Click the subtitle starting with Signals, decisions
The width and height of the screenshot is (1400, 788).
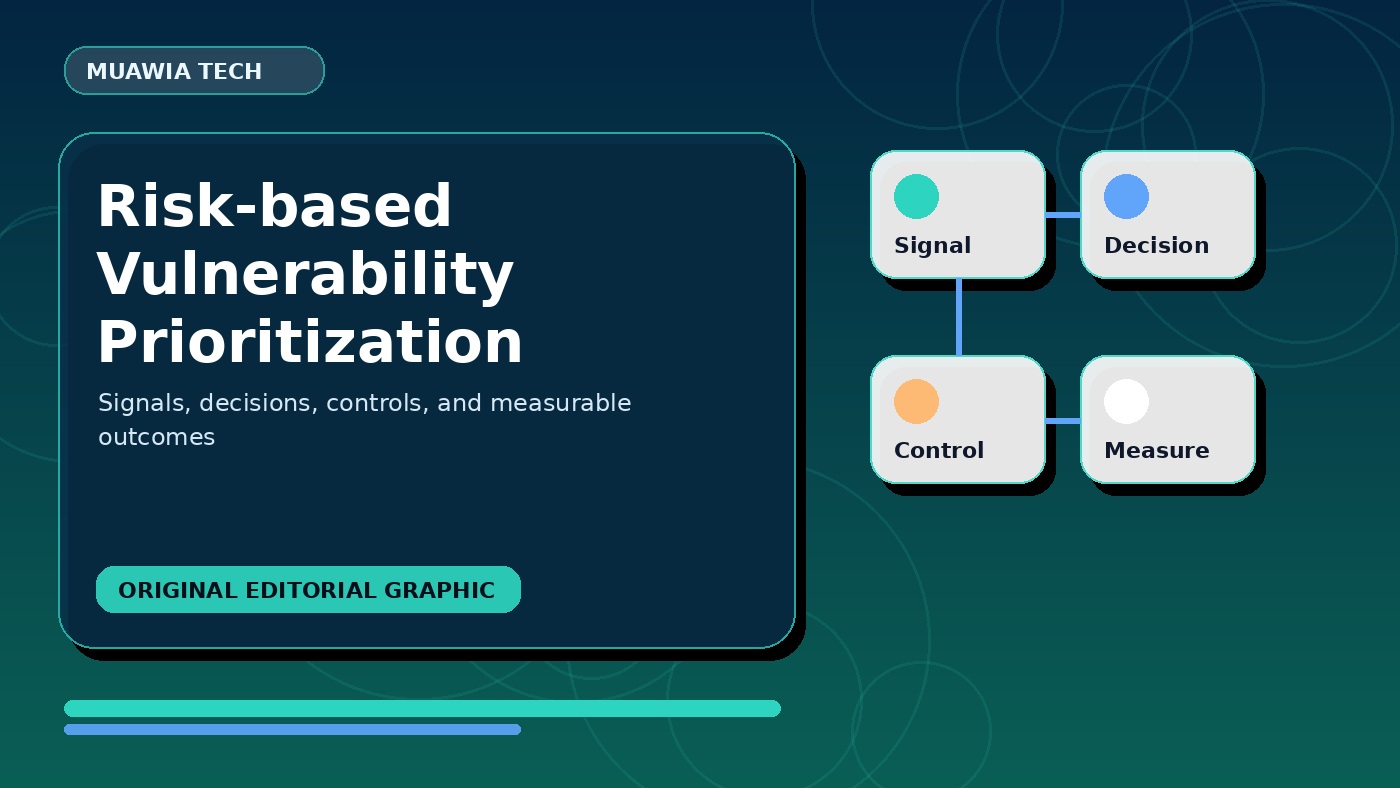(364, 420)
